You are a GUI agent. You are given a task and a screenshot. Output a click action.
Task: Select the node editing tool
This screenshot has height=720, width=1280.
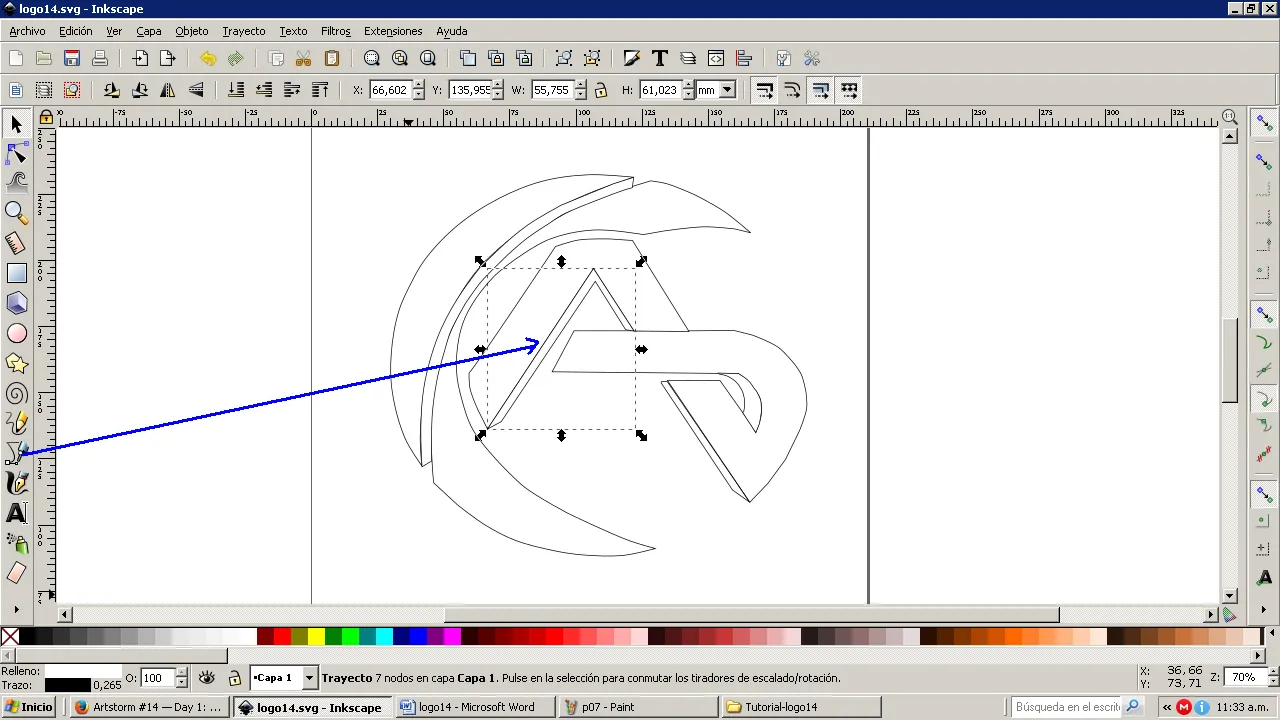(x=17, y=154)
